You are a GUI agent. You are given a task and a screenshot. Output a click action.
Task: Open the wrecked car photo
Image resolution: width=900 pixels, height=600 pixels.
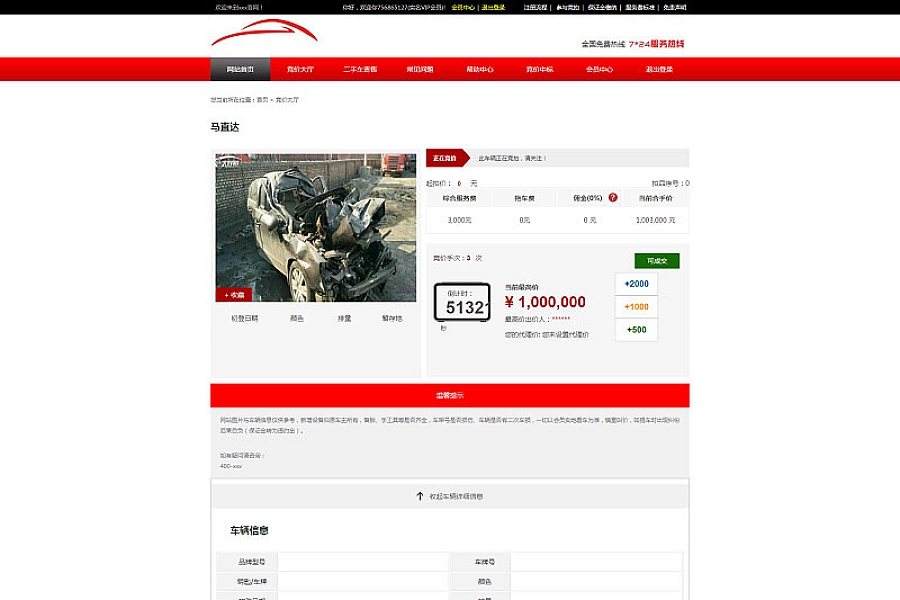pos(316,227)
